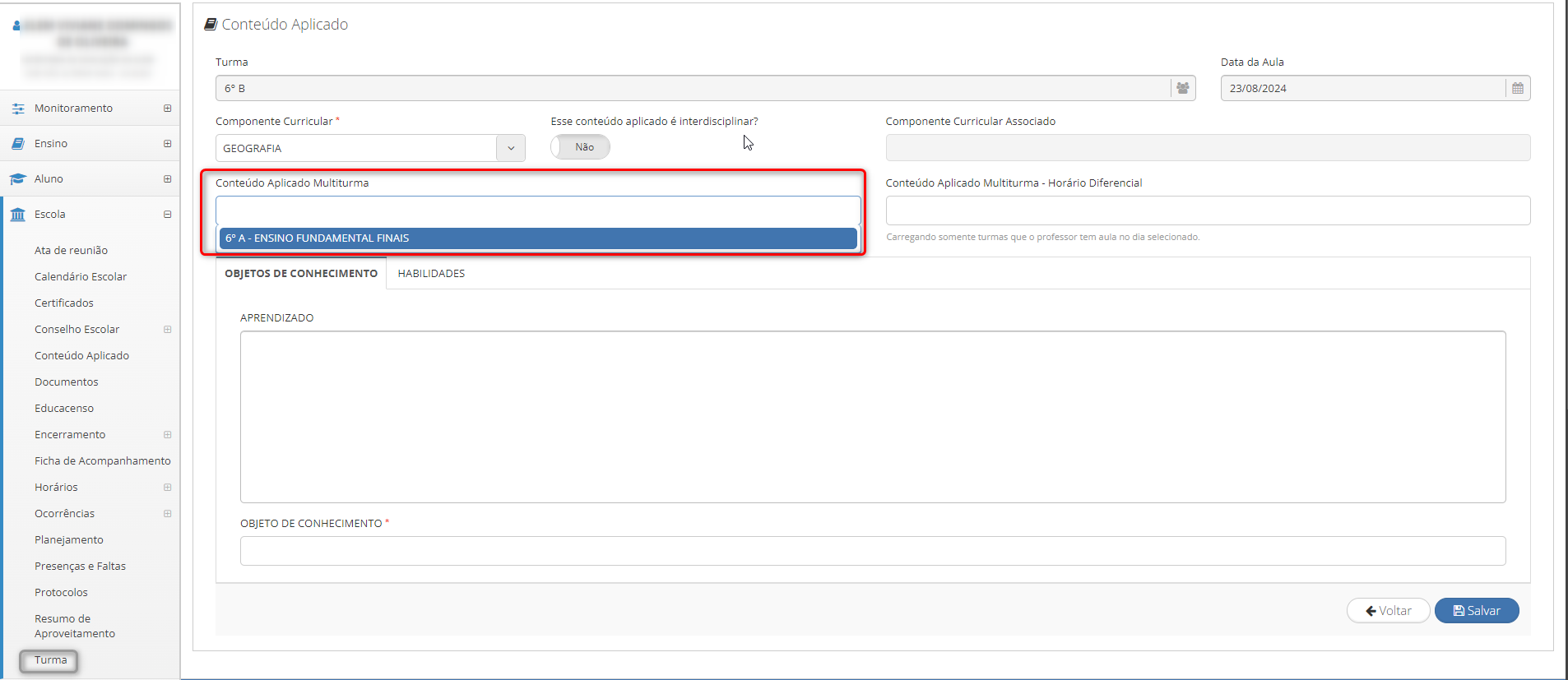Screen dimensions: 1568x680
Task: Click the user profile icon in sidebar
Action: pos(16,25)
